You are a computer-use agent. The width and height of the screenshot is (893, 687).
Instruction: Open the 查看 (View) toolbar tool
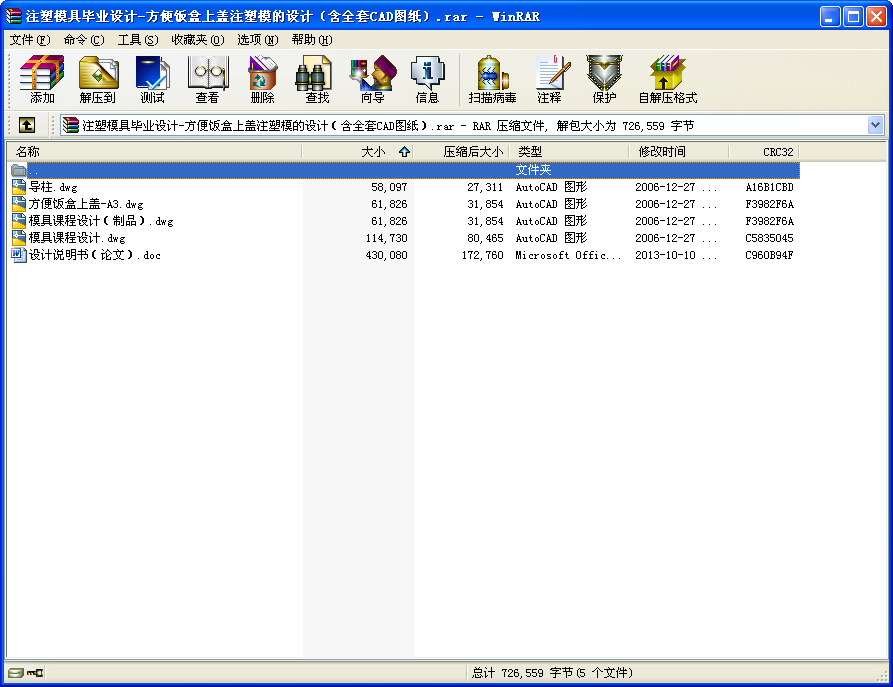207,80
